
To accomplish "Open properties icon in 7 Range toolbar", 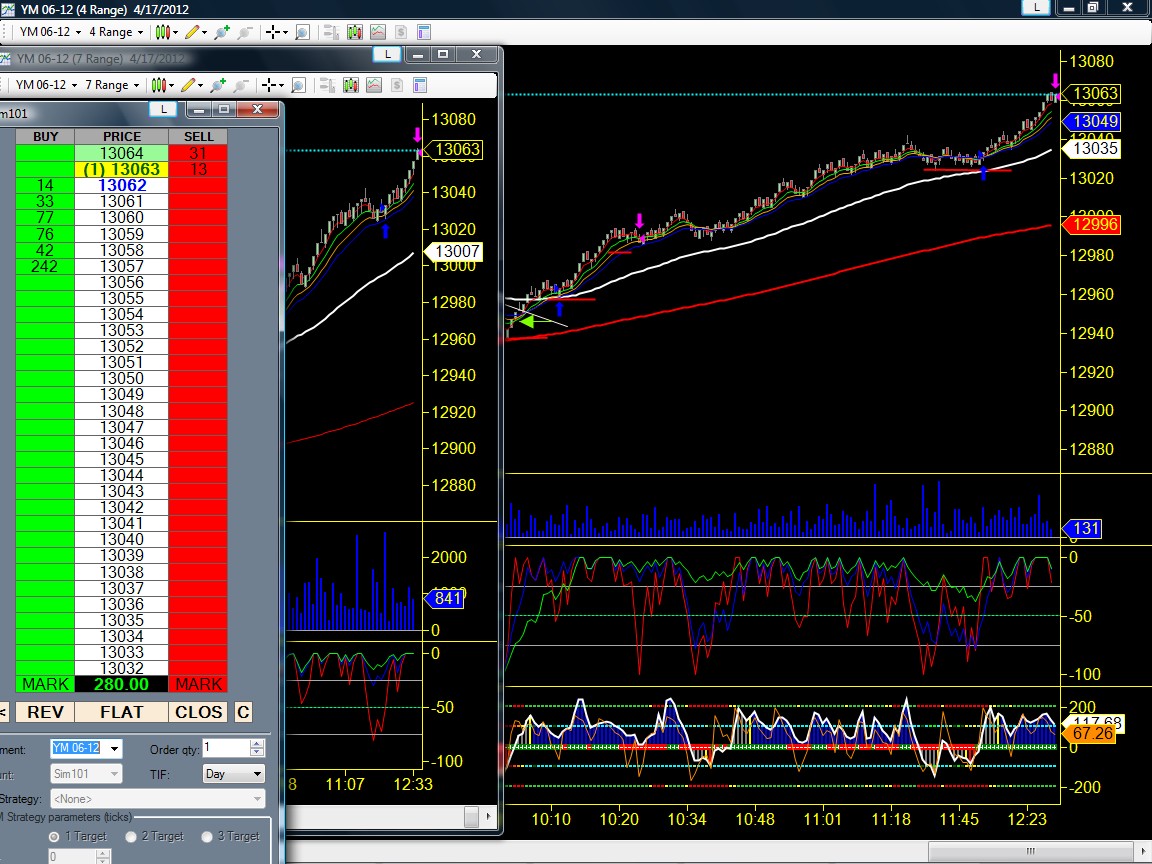I will 420,85.
